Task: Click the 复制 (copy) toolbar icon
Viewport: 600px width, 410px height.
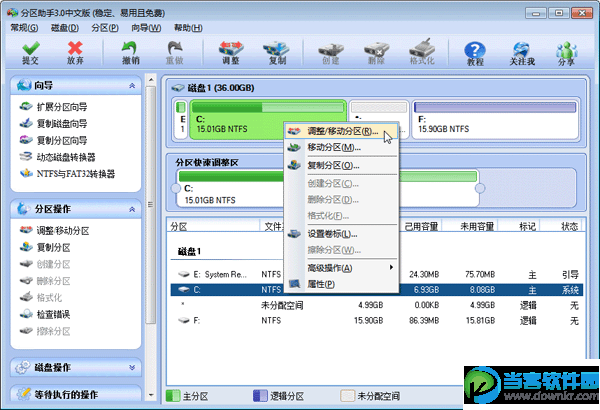Action: coord(276,52)
